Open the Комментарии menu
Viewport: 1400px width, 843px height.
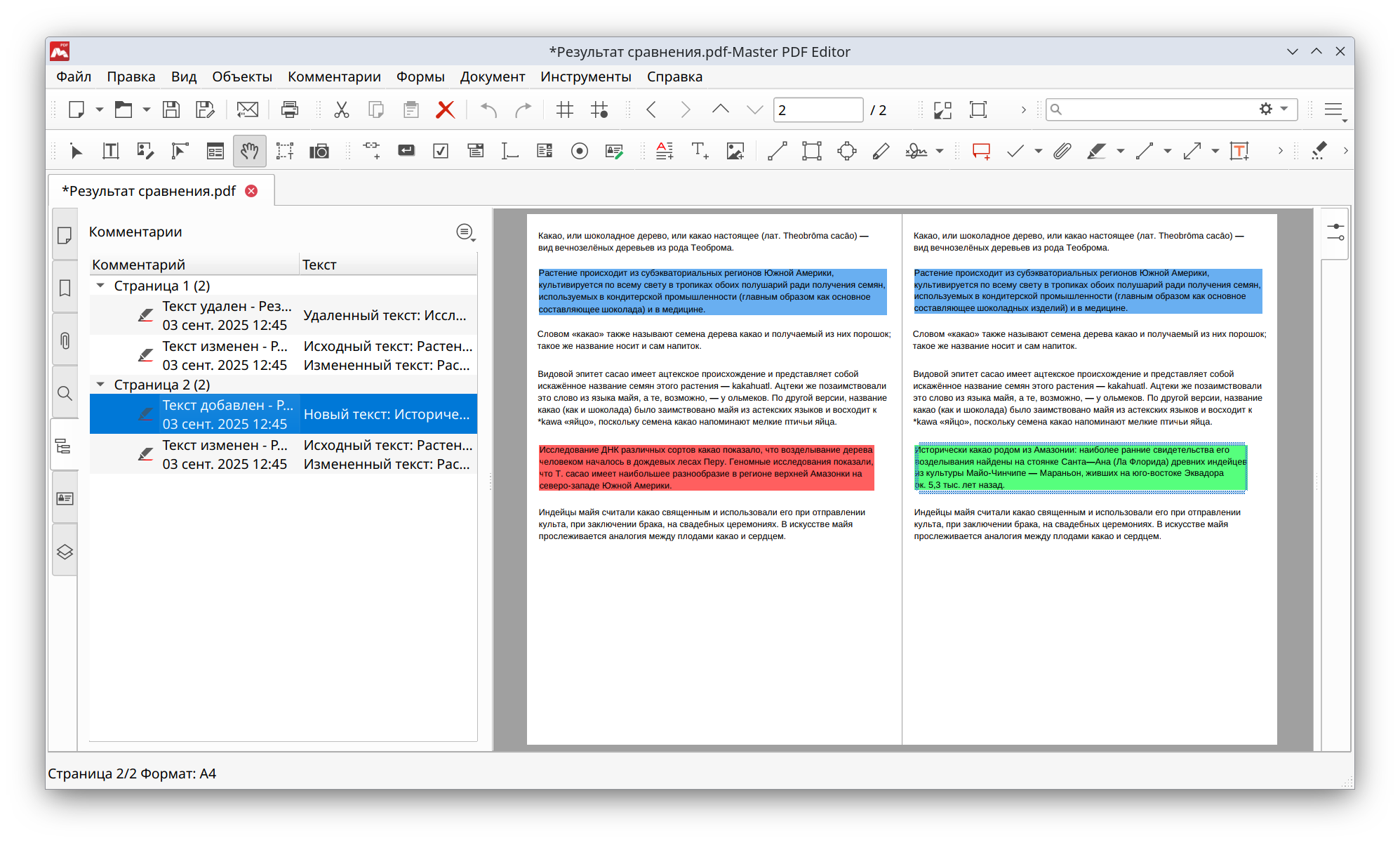tap(334, 77)
